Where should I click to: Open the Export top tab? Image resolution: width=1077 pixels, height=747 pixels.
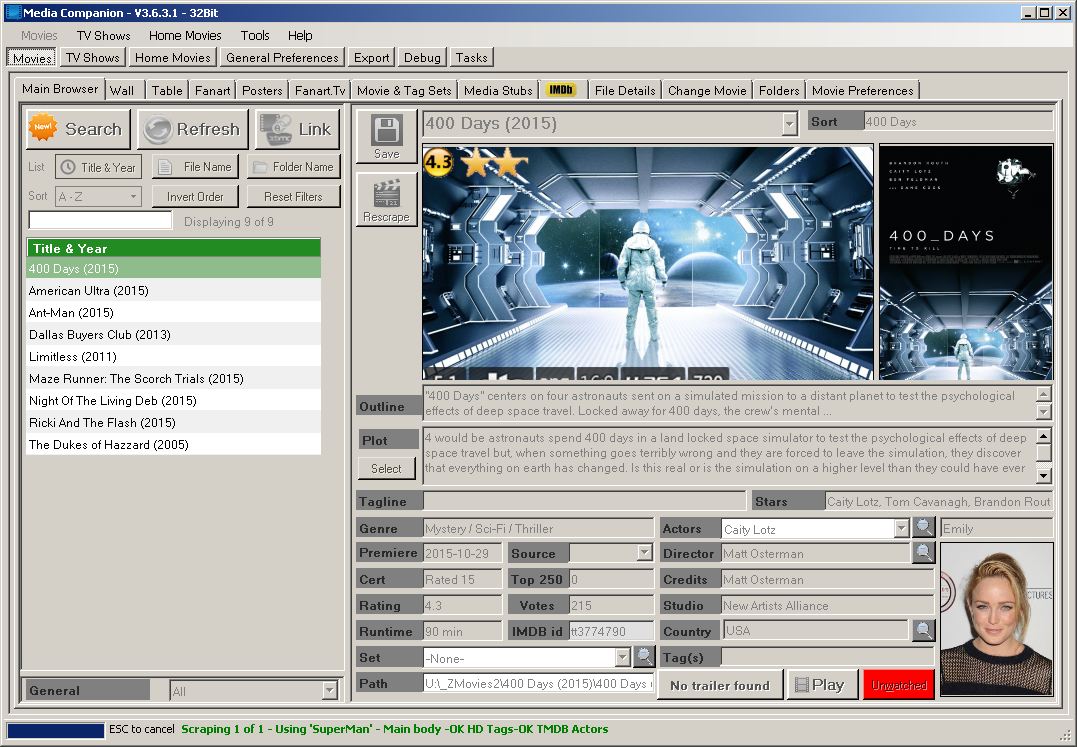tap(371, 58)
